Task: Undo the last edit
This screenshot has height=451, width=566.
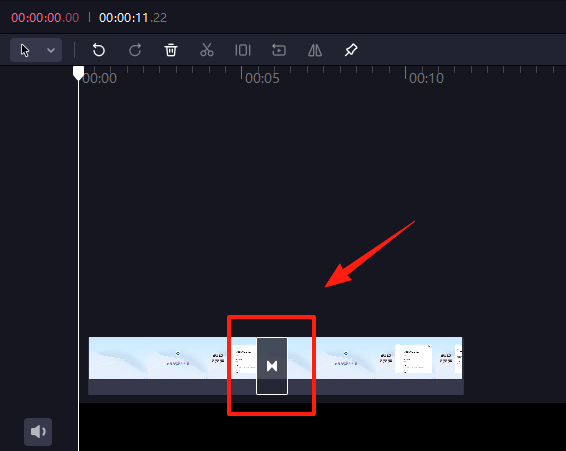Action: coord(99,50)
